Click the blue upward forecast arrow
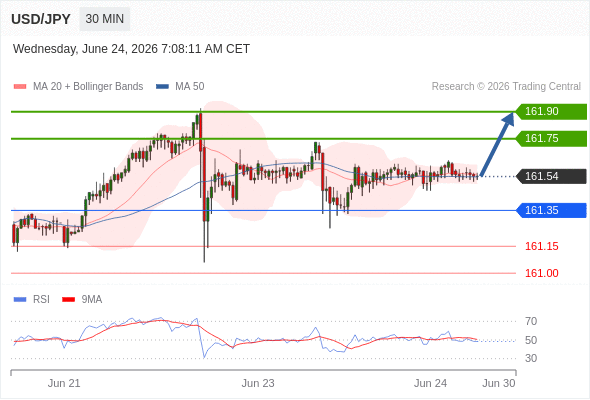The height and width of the screenshot is (400, 590). [497, 144]
